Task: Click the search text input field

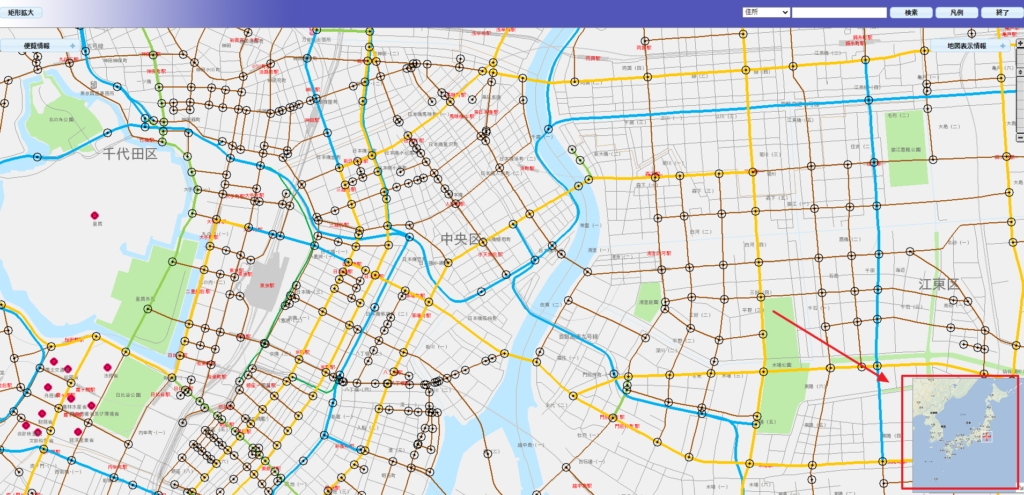Action: 839,12
